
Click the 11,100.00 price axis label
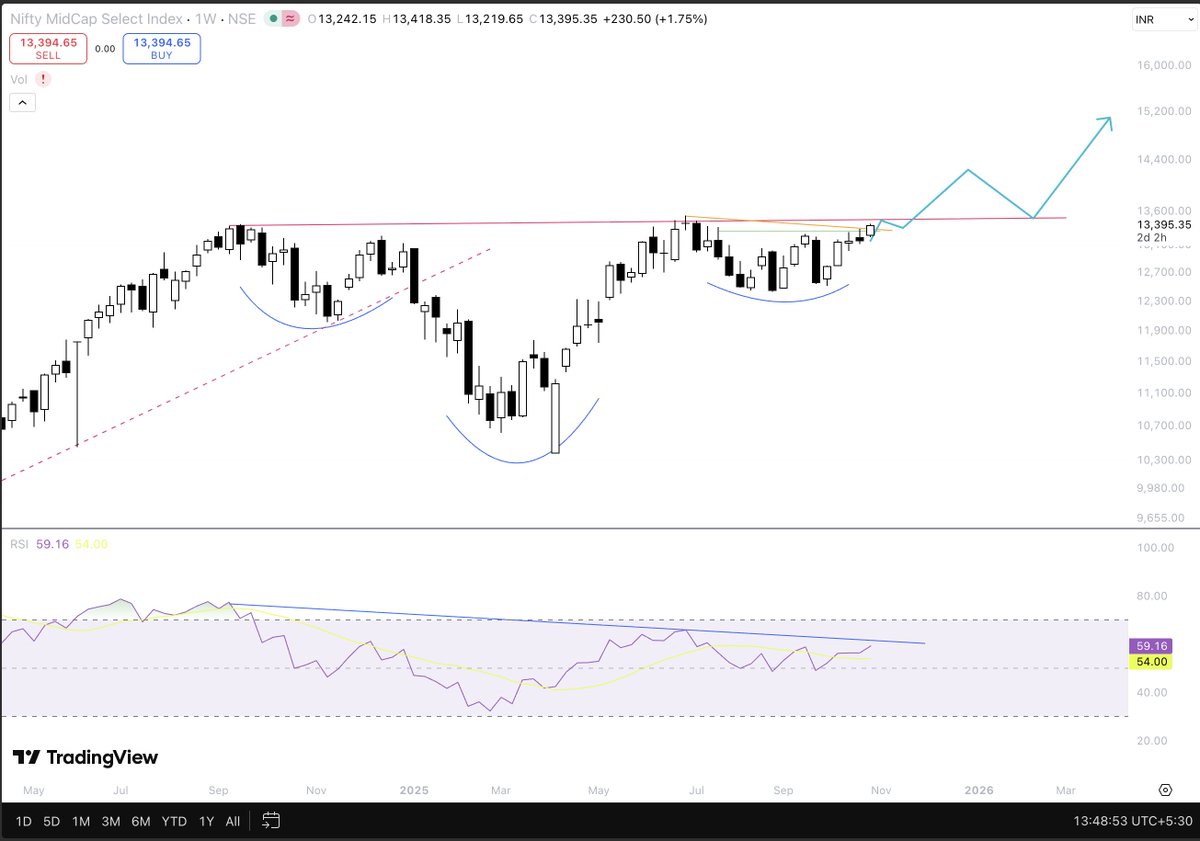(1165, 394)
